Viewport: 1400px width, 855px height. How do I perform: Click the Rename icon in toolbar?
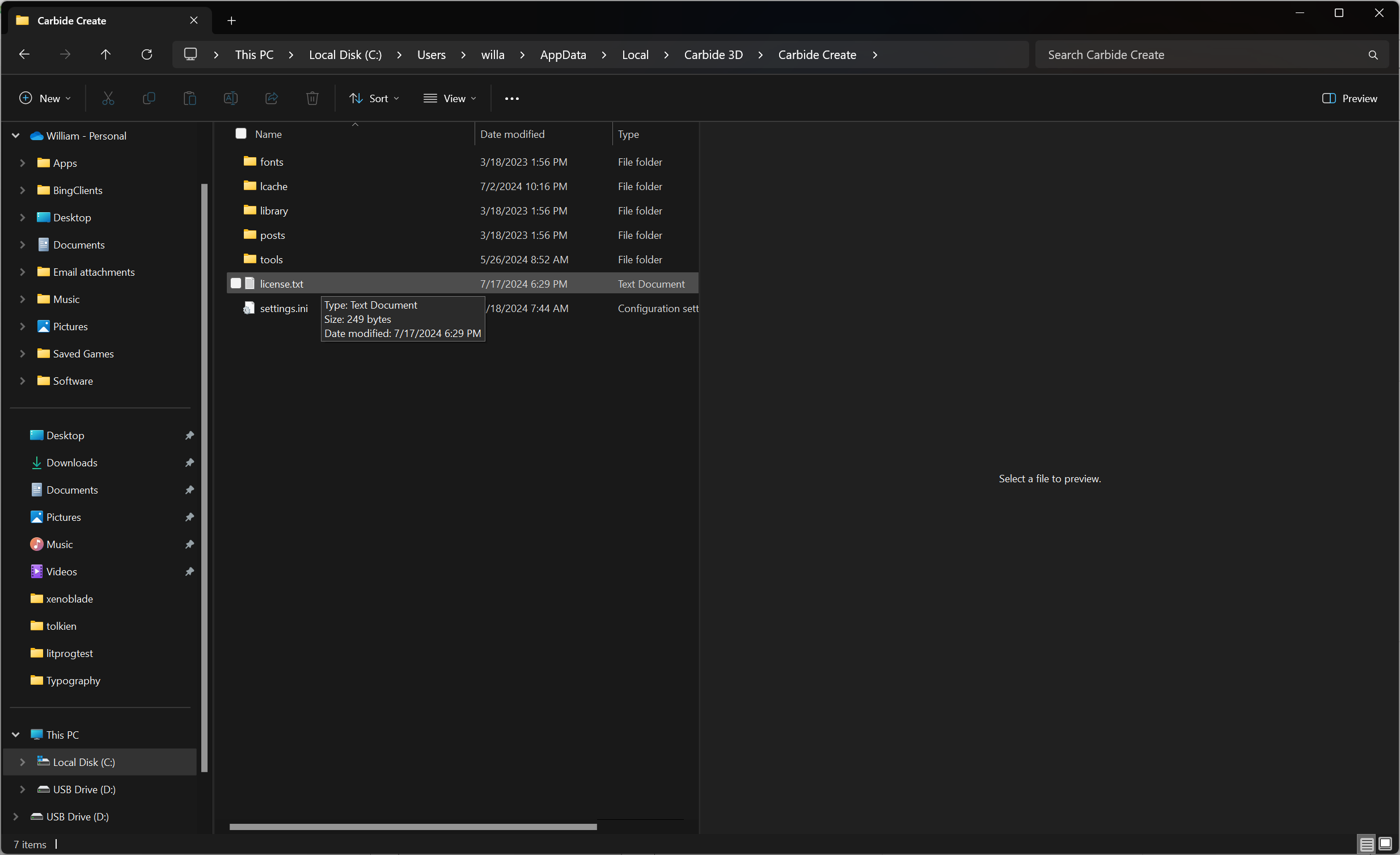click(231, 98)
